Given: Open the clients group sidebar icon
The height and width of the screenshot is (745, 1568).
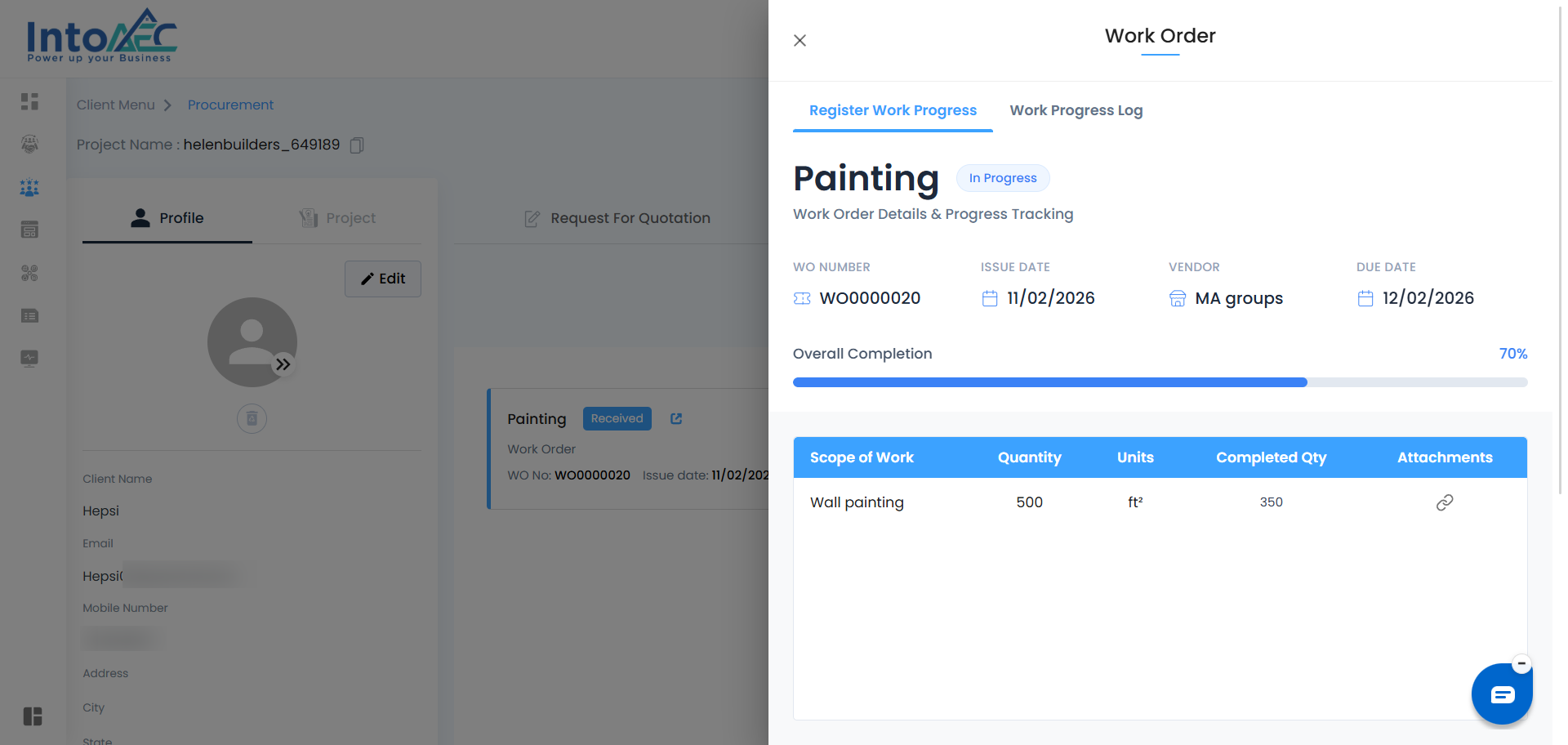Looking at the screenshot, I should [x=29, y=188].
